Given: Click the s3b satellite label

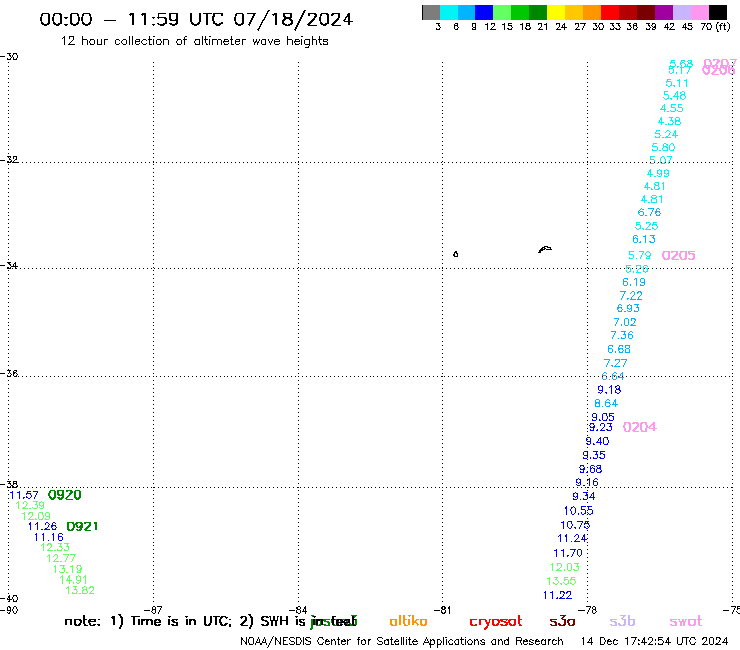Looking at the screenshot, I should pos(622,621).
